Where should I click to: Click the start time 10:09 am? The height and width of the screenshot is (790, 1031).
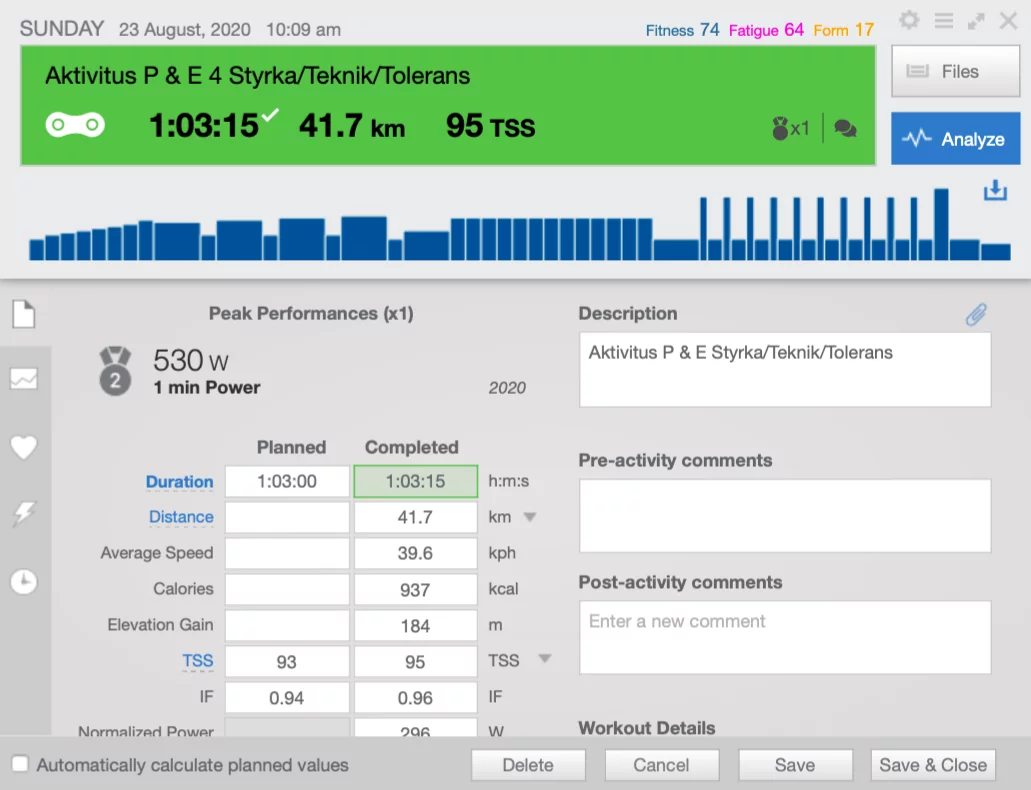(x=303, y=30)
